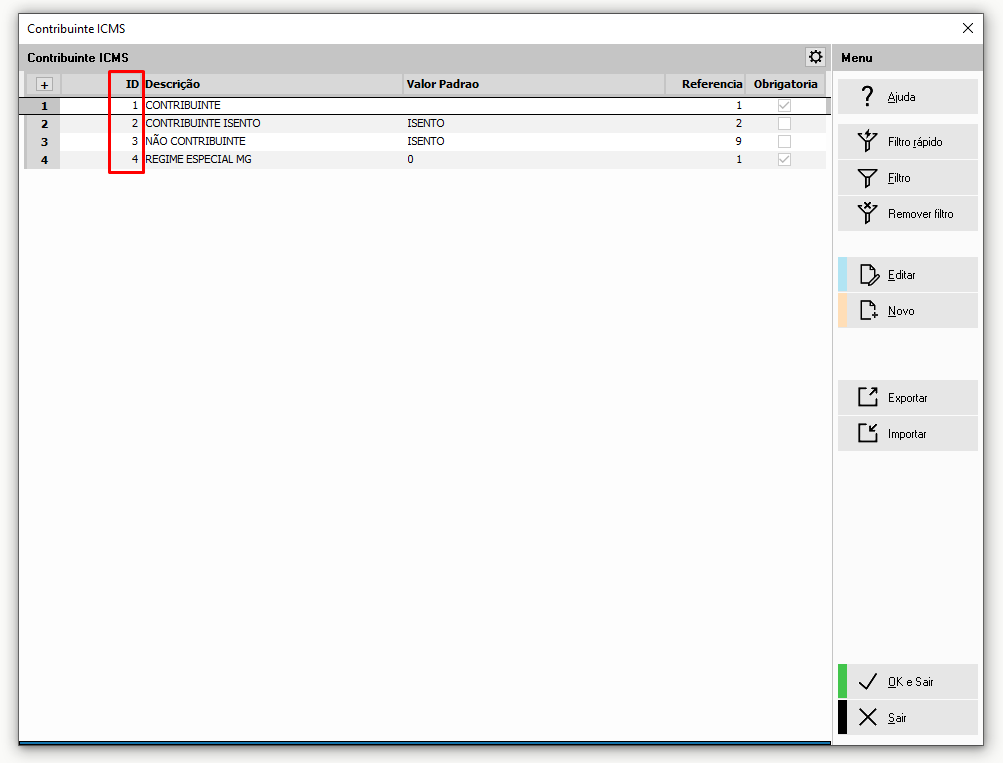Toggle Obrigatoria checkbox for NÃO CONTRIBUINTE
The height and width of the screenshot is (763, 1003).
coord(784,141)
